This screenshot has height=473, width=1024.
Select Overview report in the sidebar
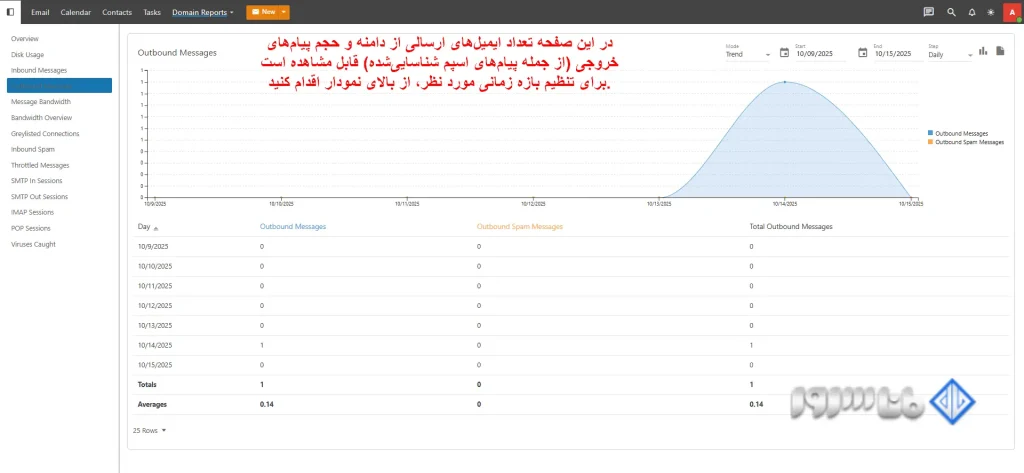(x=25, y=39)
